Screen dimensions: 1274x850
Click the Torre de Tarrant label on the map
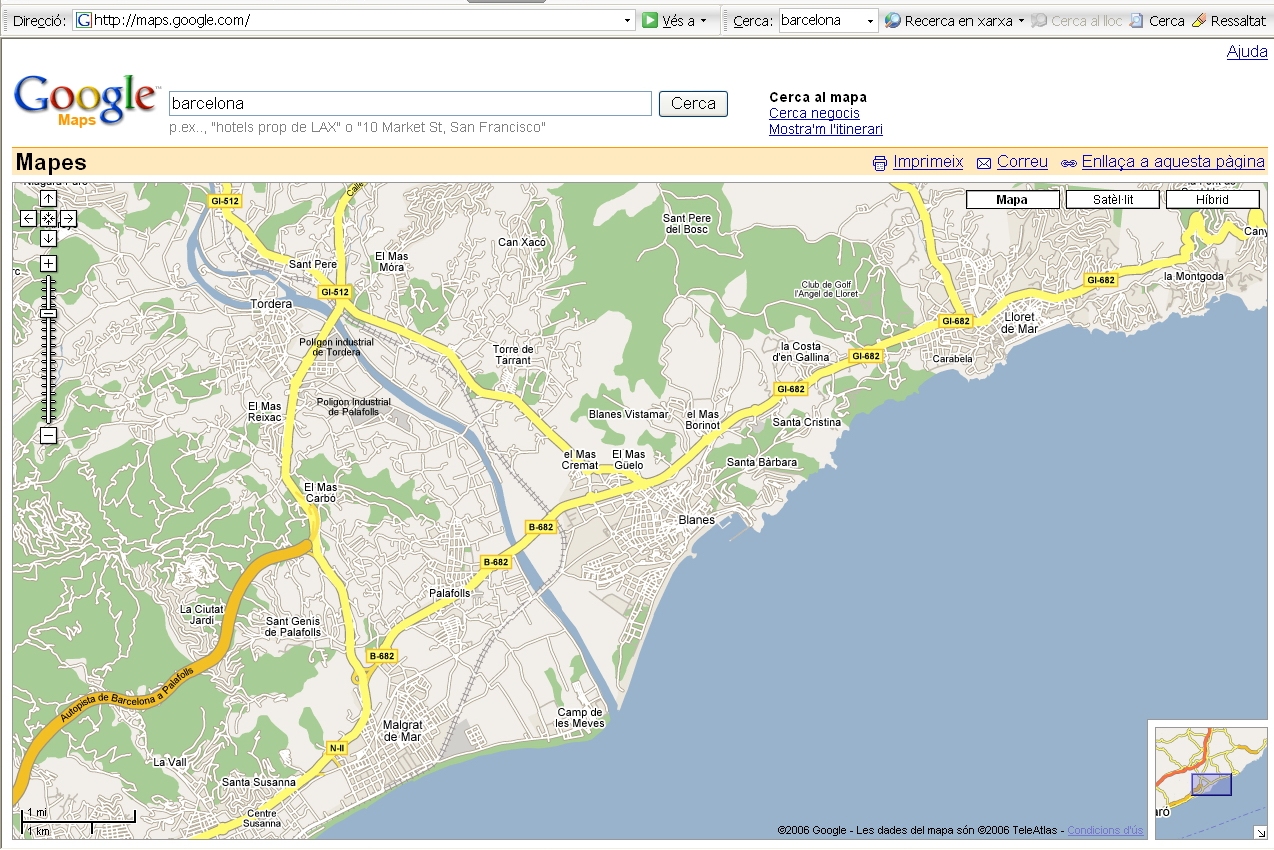(513, 355)
